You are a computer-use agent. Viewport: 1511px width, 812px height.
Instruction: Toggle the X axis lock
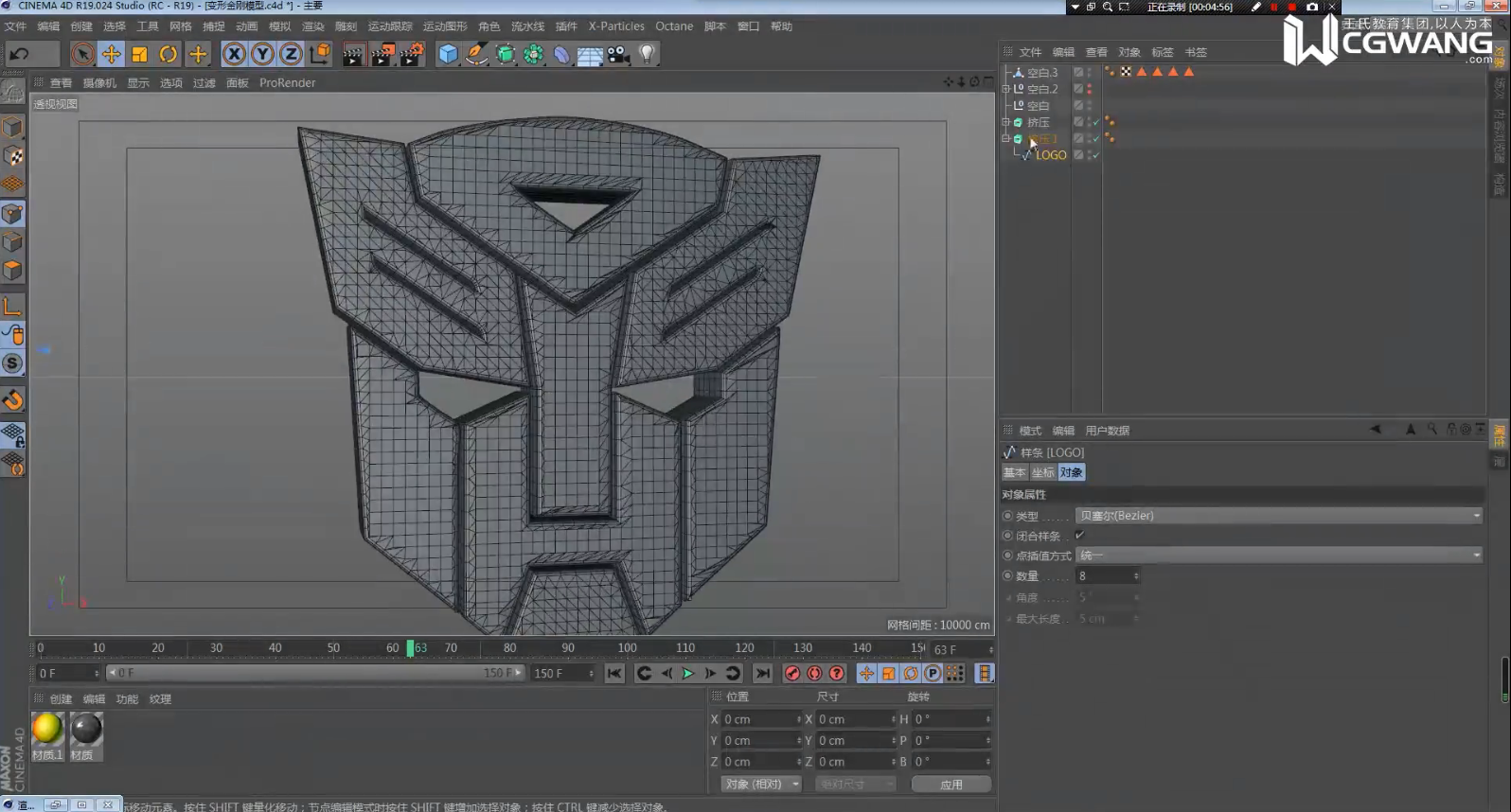(x=234, y=54)
